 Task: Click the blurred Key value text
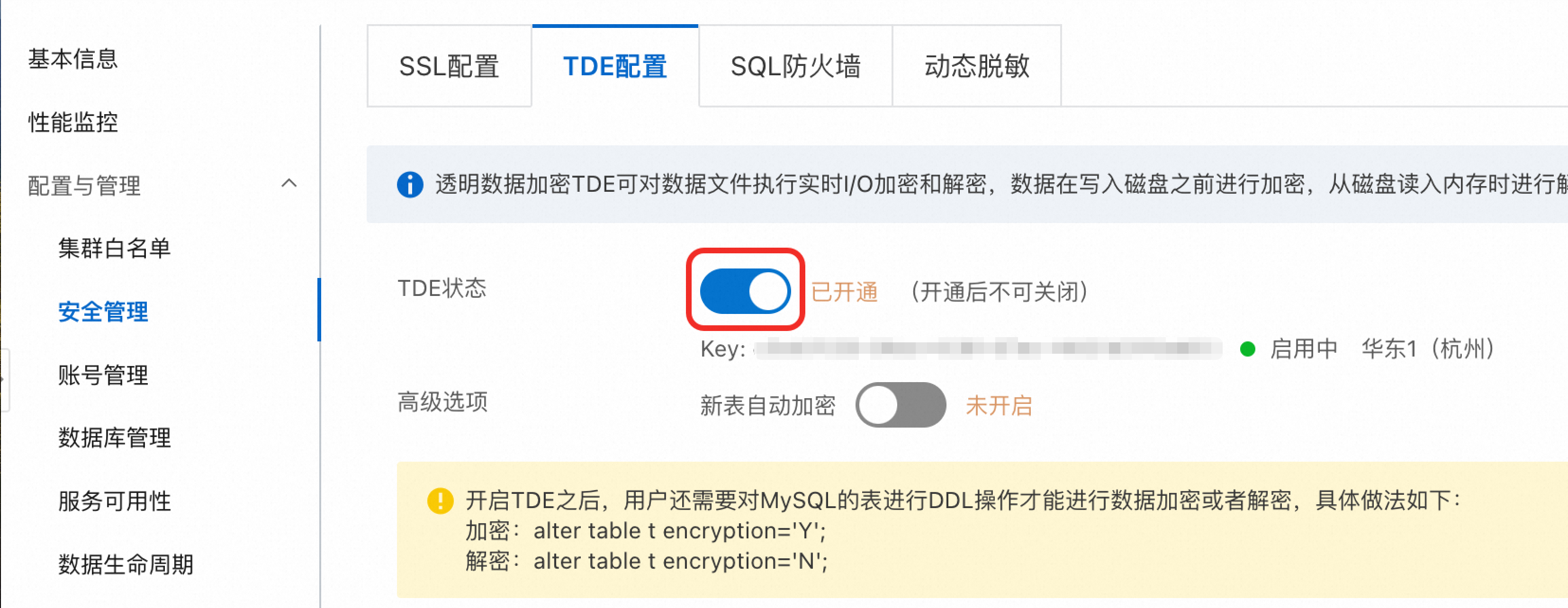[x=988, y=349]
